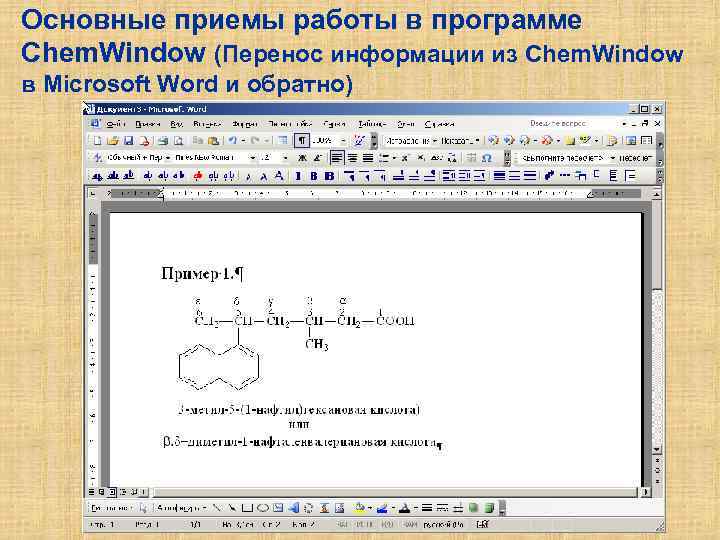Toggle align left
This screenshot has width=720, height=540.
click(337, 158)
